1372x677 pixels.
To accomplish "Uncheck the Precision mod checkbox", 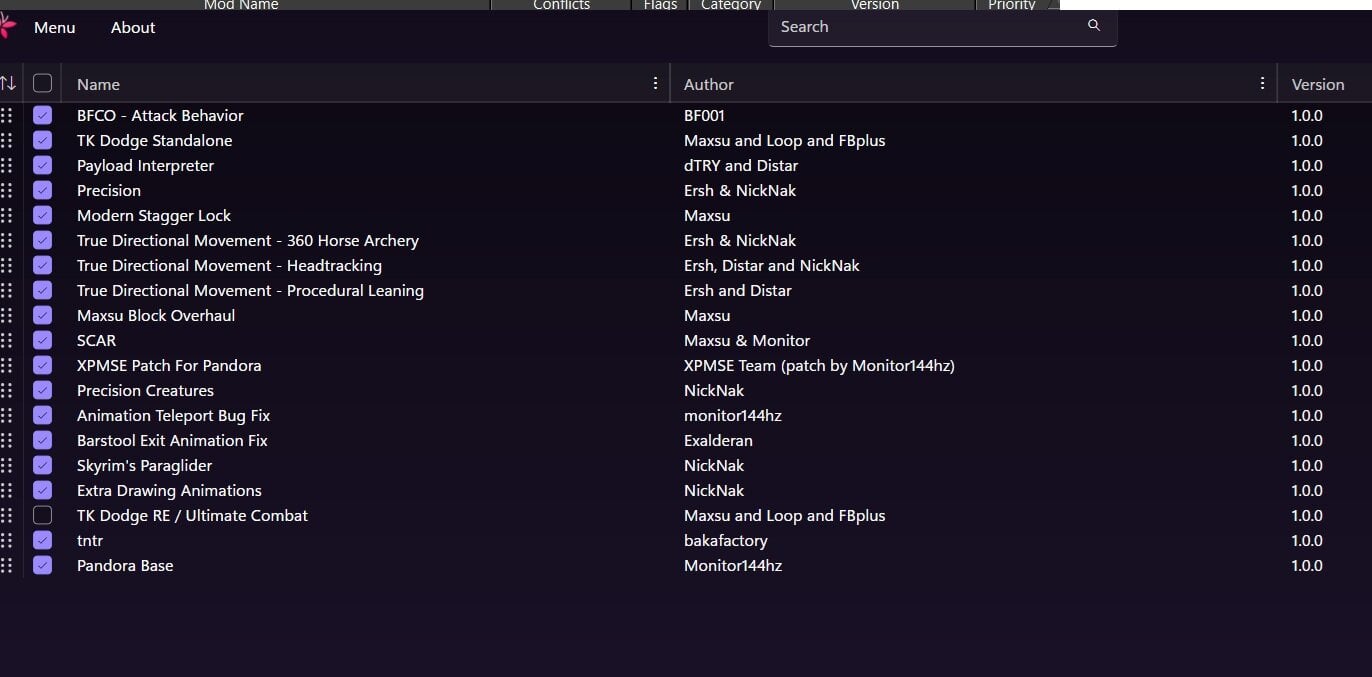I will coord(42,190).
